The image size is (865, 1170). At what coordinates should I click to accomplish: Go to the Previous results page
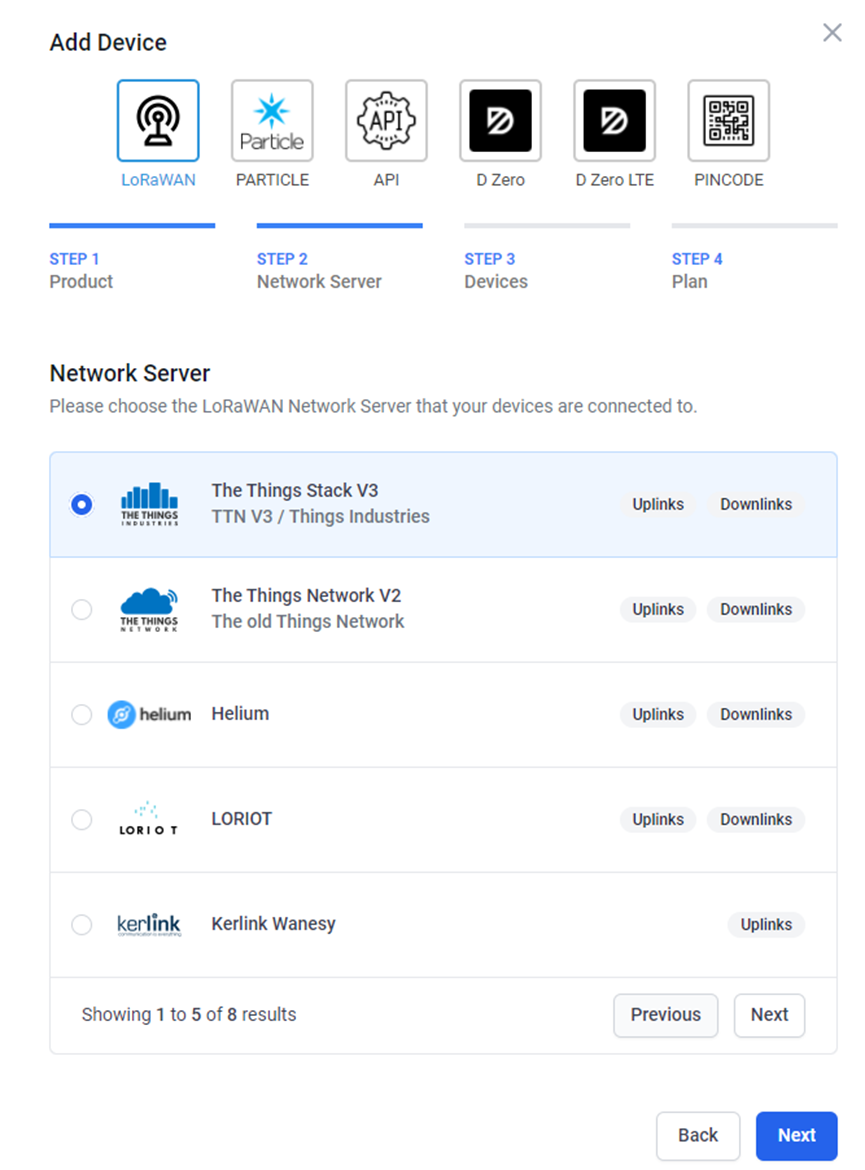(x=666, y=1015)
